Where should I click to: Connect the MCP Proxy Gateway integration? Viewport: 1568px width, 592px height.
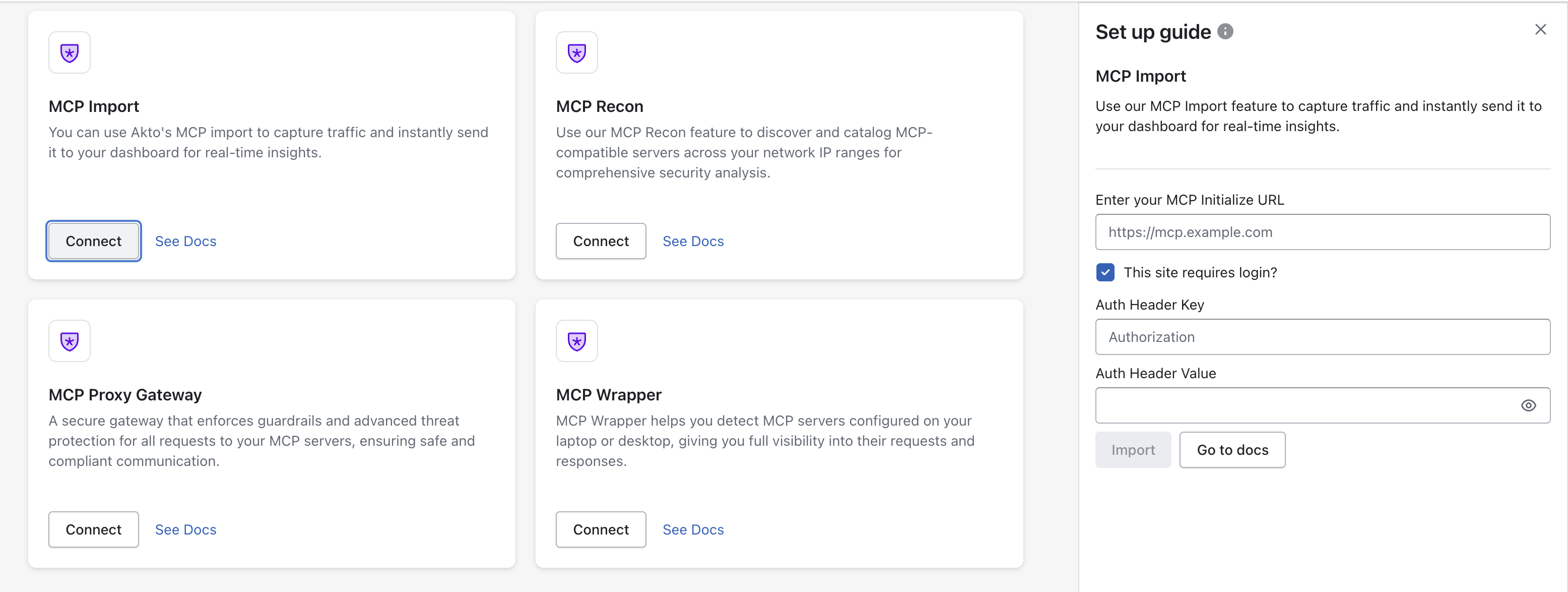(93, 529)
